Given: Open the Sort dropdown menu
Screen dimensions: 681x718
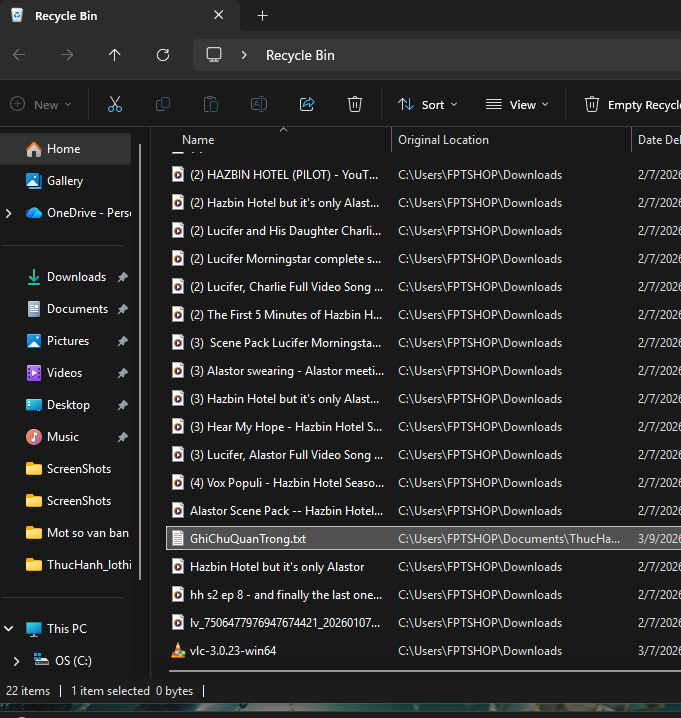Looking at the screenshot, I should (x=428, y=104).
